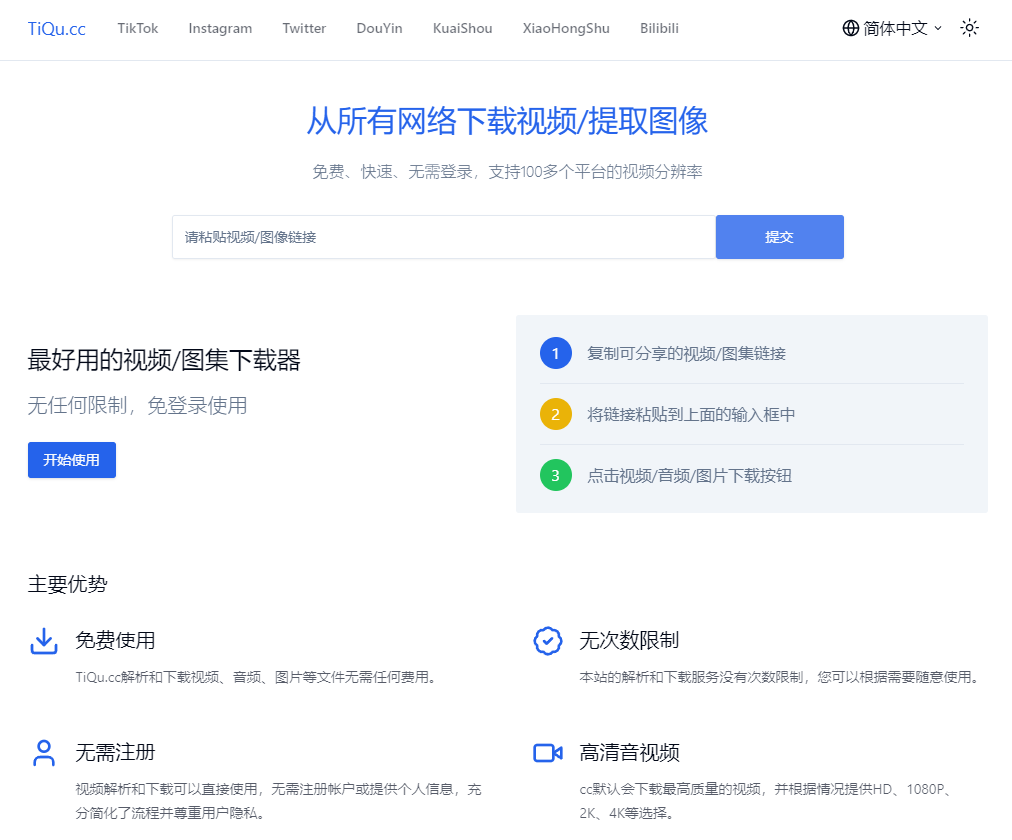Click the 开始使用 button

point(71,460)
